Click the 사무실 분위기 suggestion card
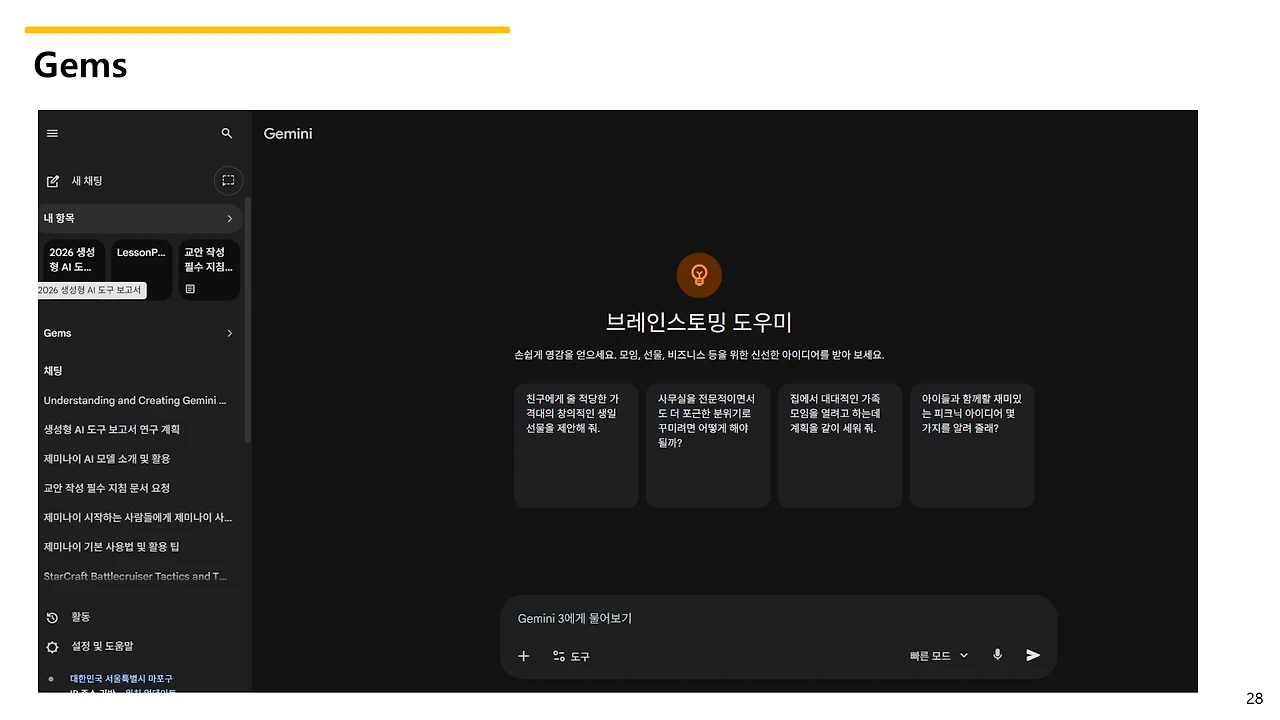 pyautogui.click(x=708, y=444)
